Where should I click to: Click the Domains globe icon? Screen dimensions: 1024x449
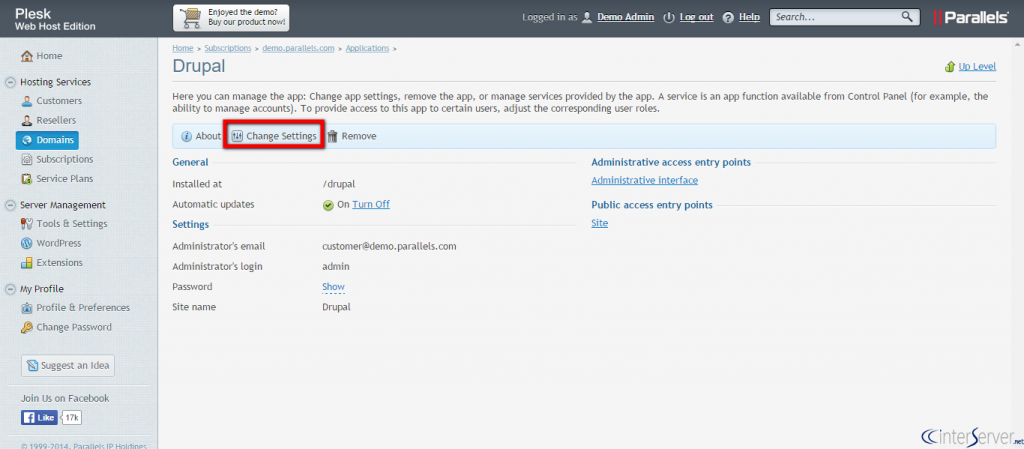tap(27, 140)
